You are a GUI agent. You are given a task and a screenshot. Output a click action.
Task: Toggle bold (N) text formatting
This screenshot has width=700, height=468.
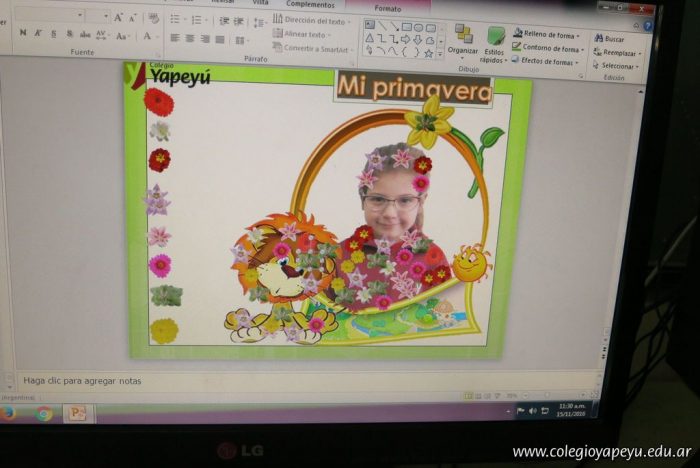22,33
